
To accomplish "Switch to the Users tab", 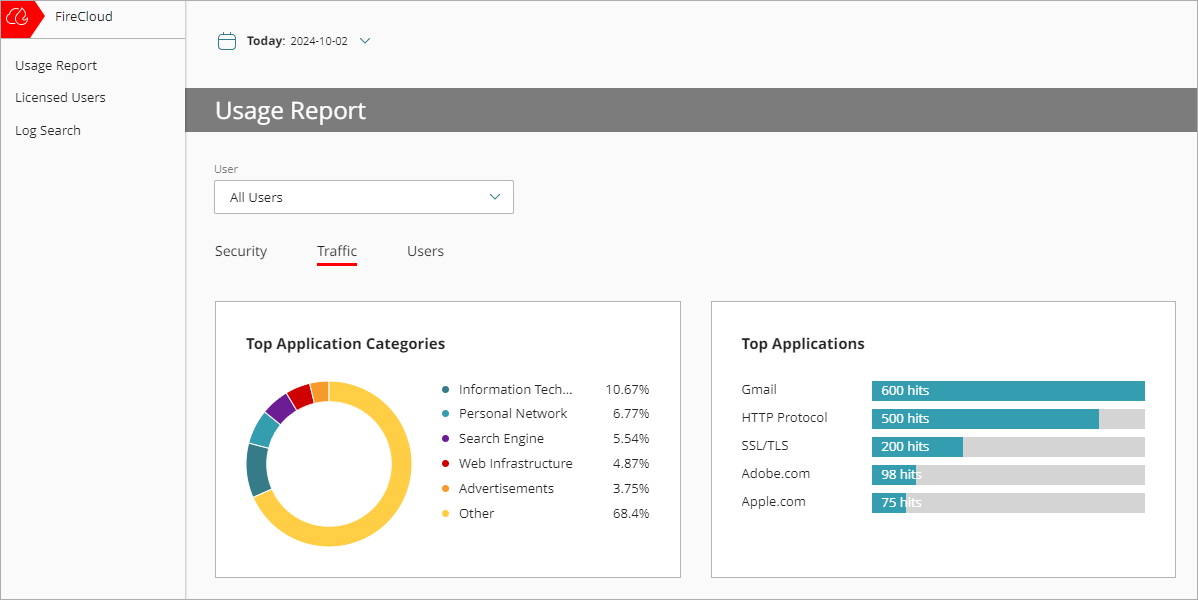I will [425, 252].
